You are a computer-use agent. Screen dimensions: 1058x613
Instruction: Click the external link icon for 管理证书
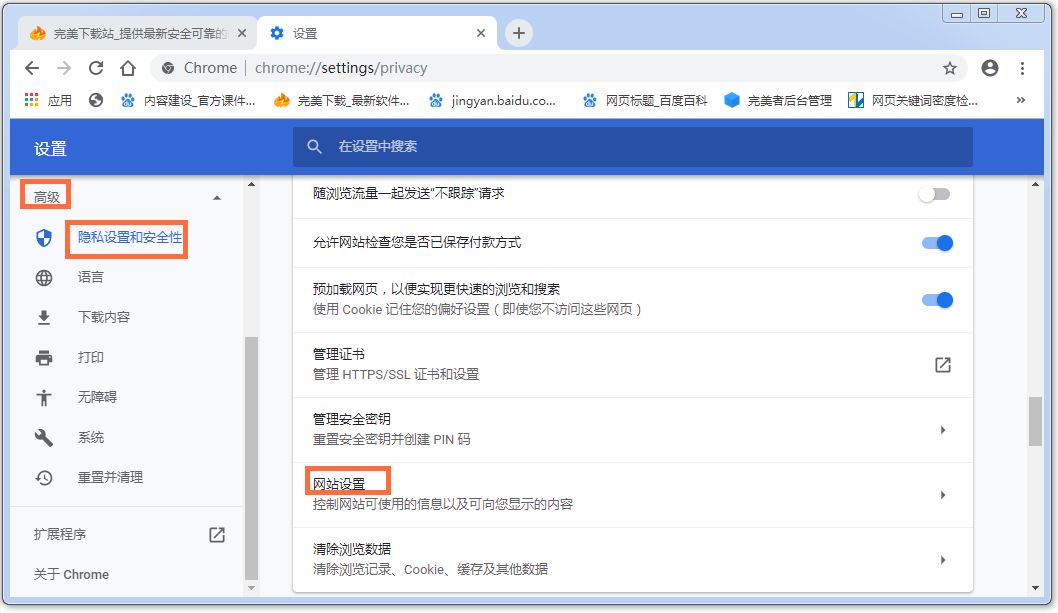click(x=943, y=365)
